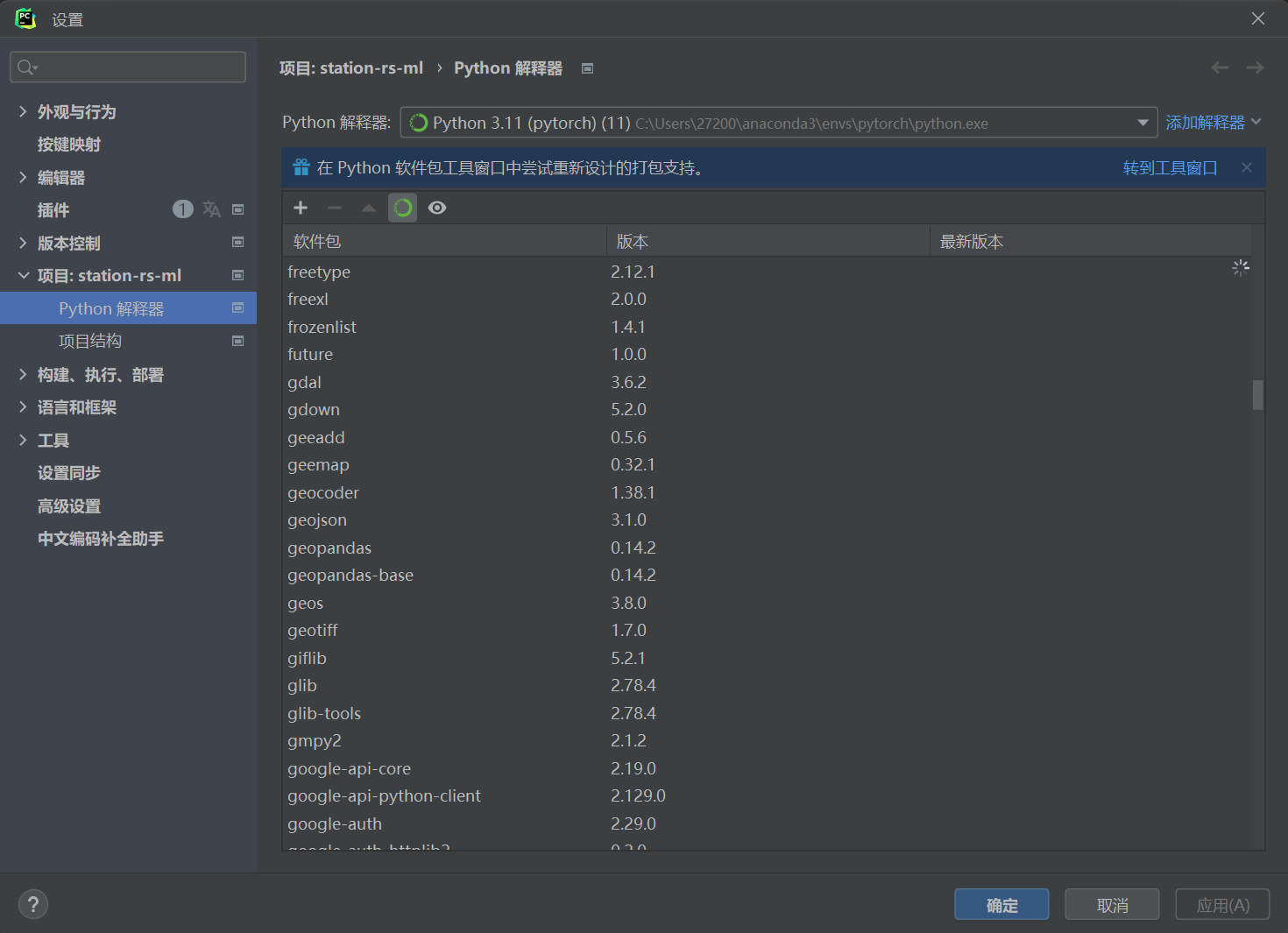1288x933 pixels.
Task: Click the 确定 button
Action: click(x=1001, y=905)
